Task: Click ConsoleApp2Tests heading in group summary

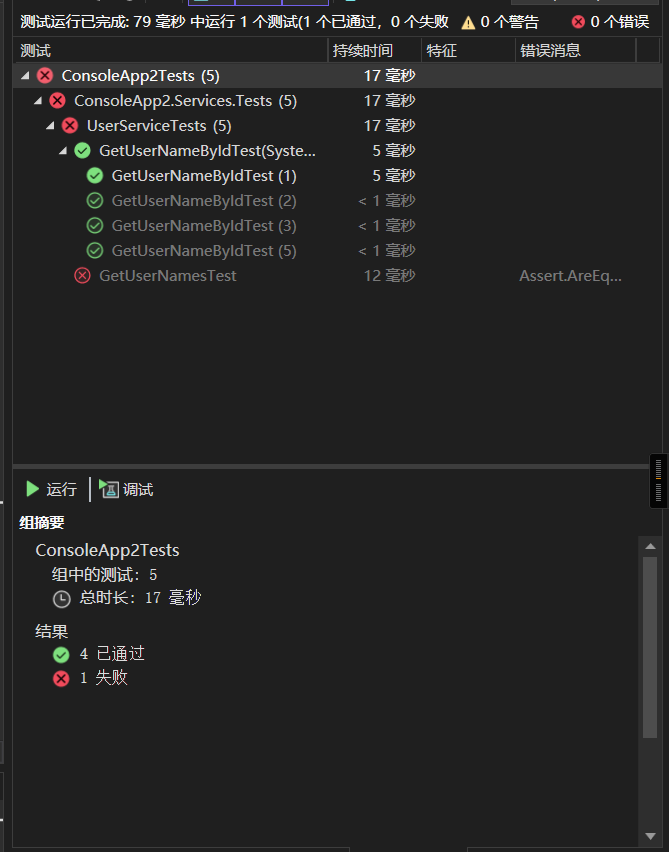Action: pyautogui.click(x=107, y=550)
